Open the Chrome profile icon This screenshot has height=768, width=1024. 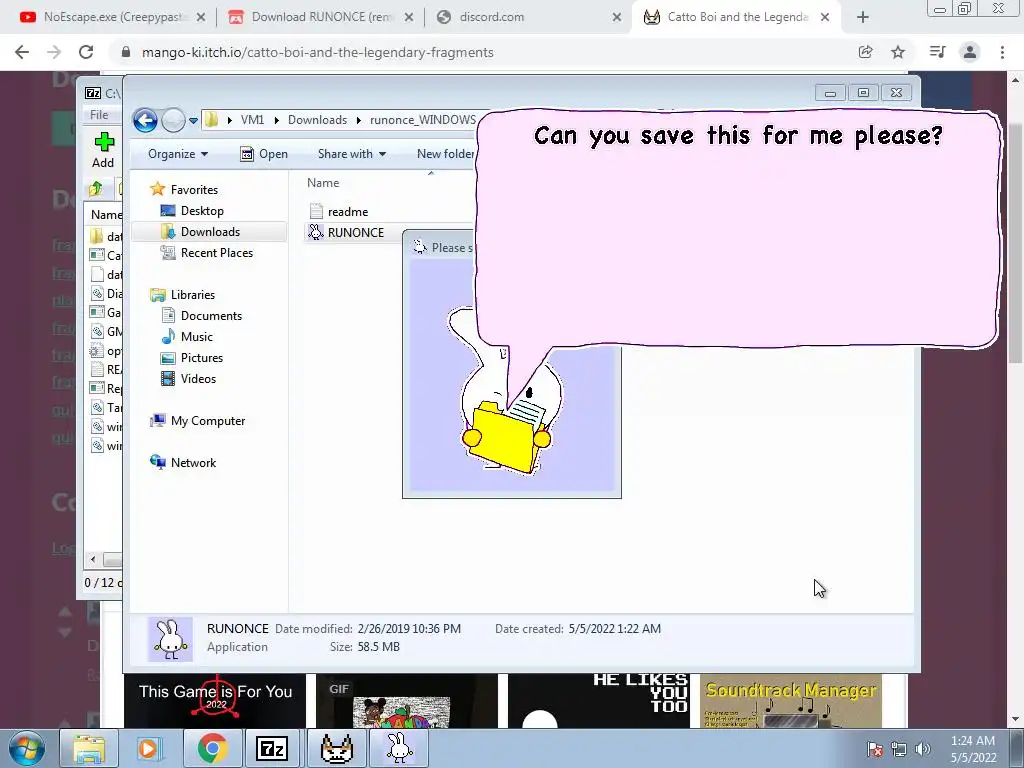pyautogui.click(x=970, y=52)
